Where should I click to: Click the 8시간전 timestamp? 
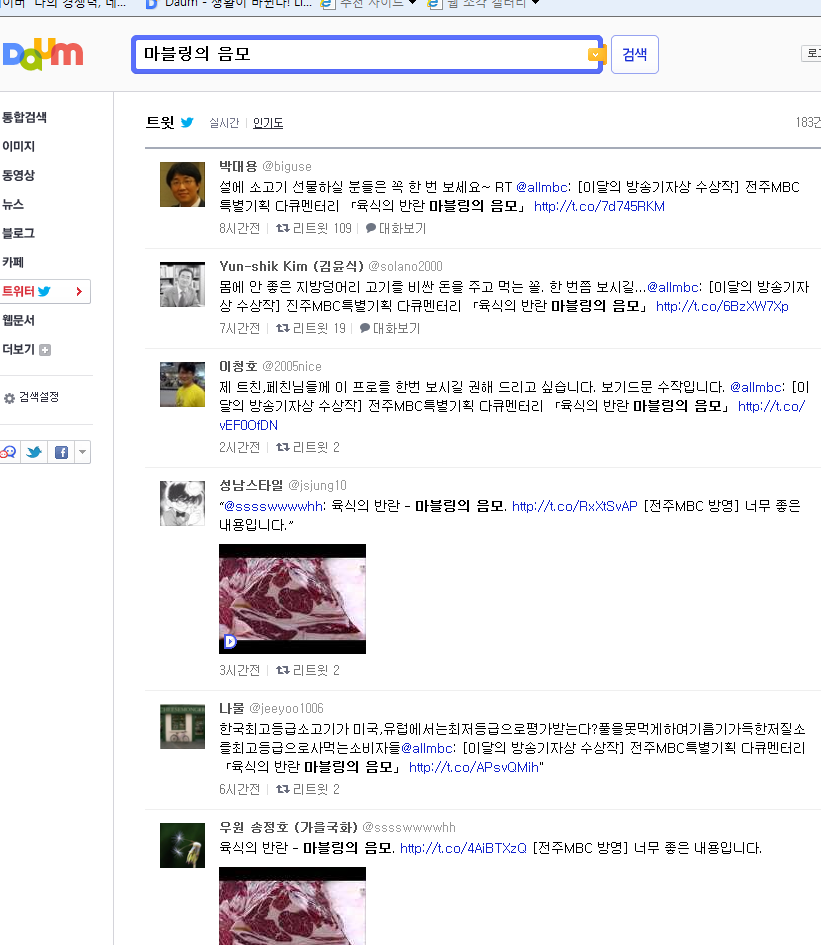[x=239, y=228]
